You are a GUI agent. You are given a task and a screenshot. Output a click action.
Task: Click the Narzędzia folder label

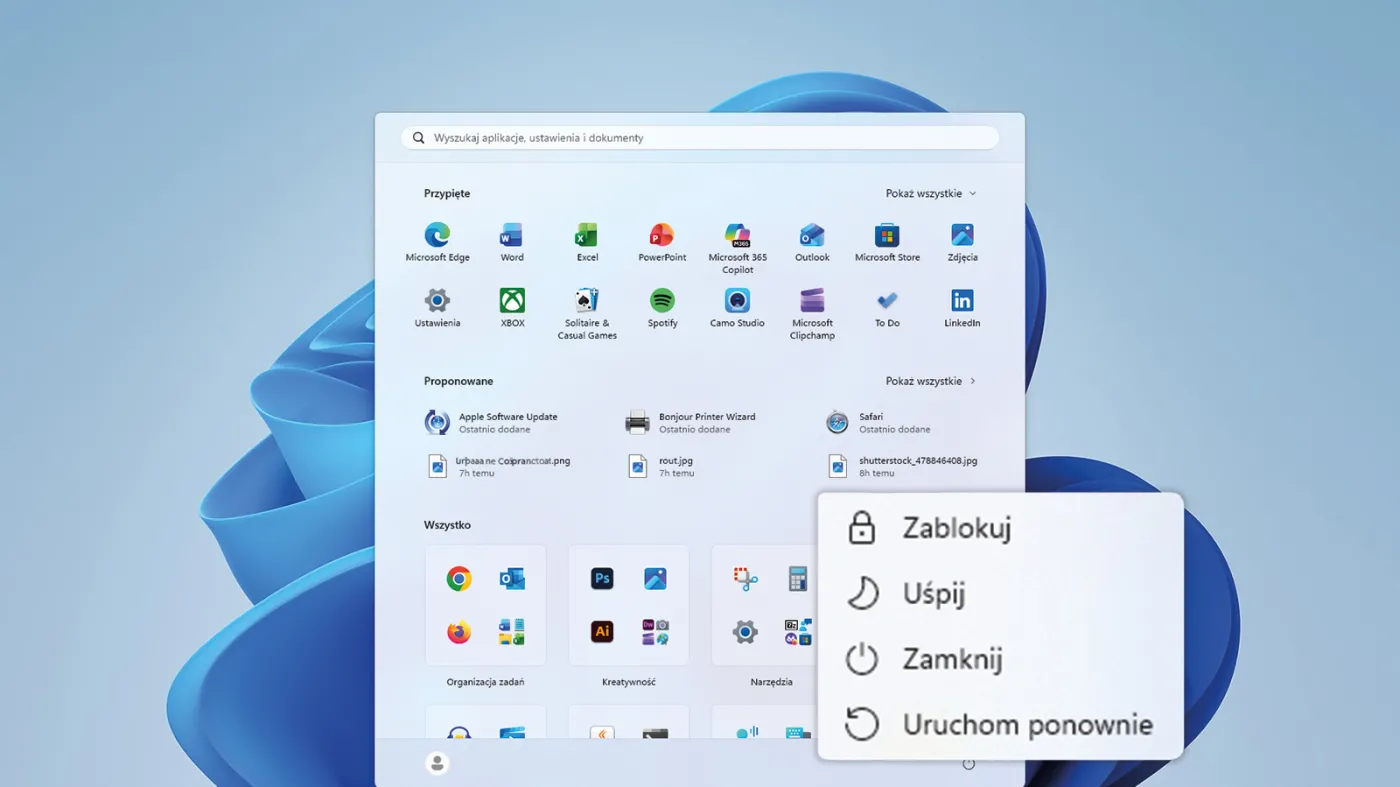pos(771,682)
